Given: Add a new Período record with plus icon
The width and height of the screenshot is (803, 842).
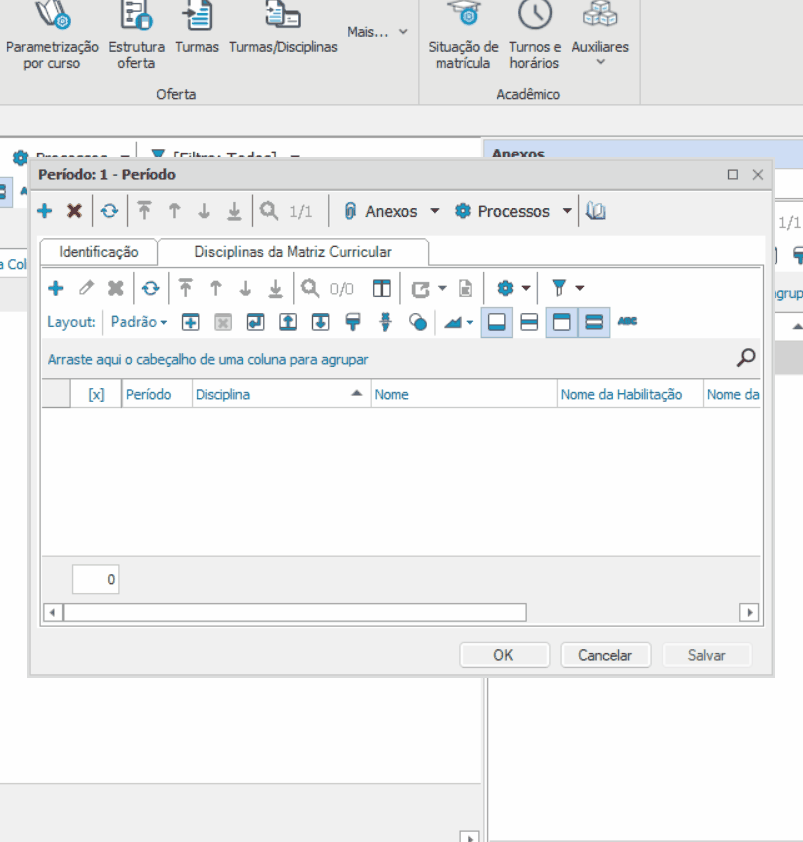Looking at the screenshot, I should 45,211.
